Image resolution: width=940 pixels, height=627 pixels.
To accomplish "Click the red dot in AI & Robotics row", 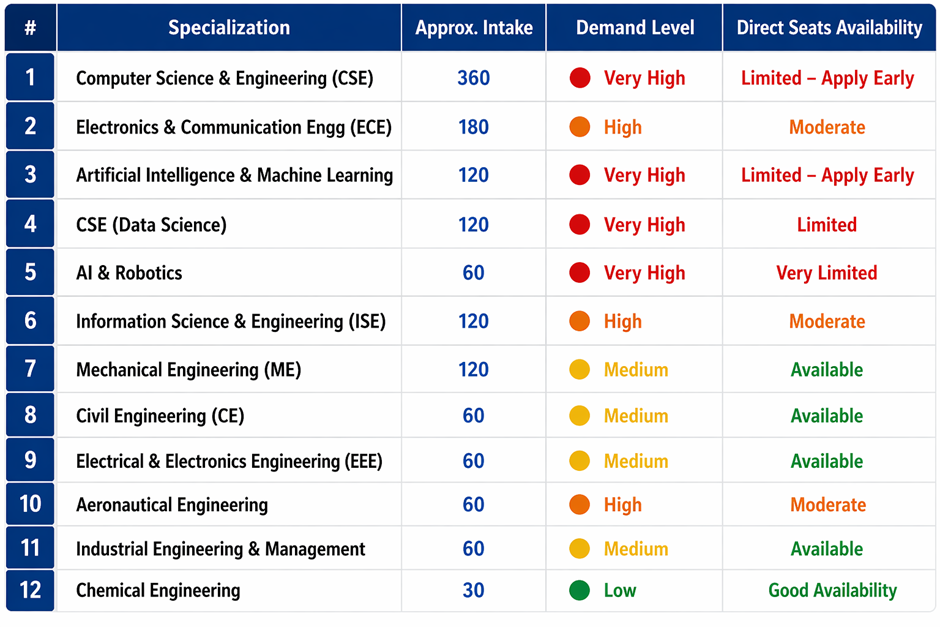I will point(579,273).
